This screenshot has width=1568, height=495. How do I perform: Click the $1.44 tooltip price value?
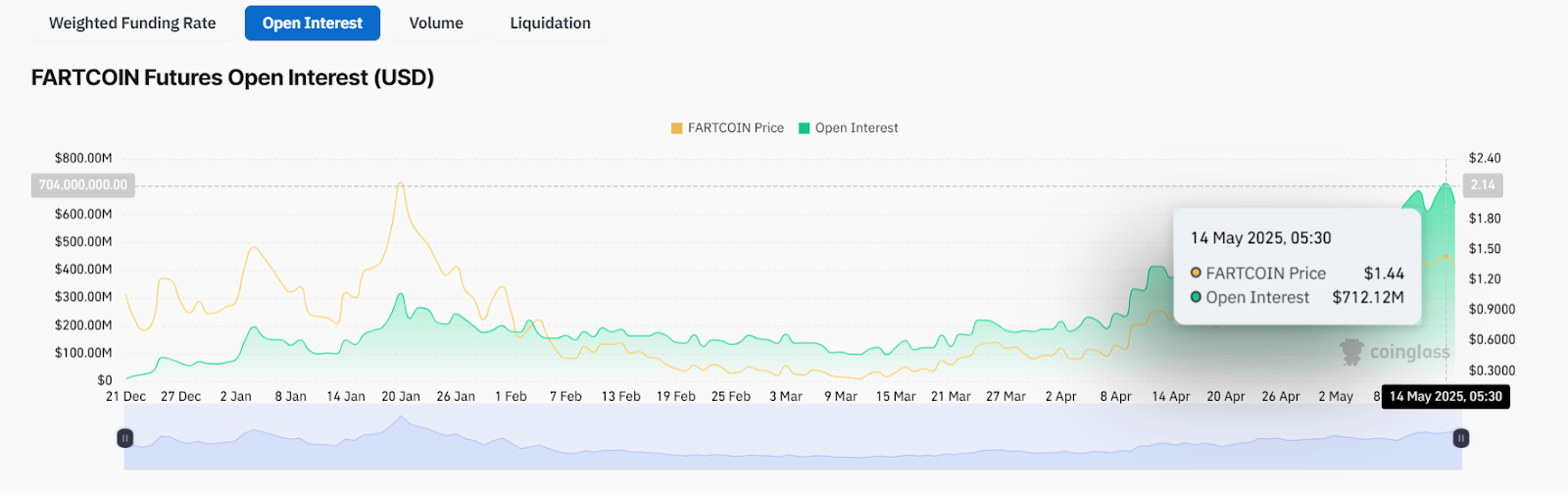[x=1384, y=273]
